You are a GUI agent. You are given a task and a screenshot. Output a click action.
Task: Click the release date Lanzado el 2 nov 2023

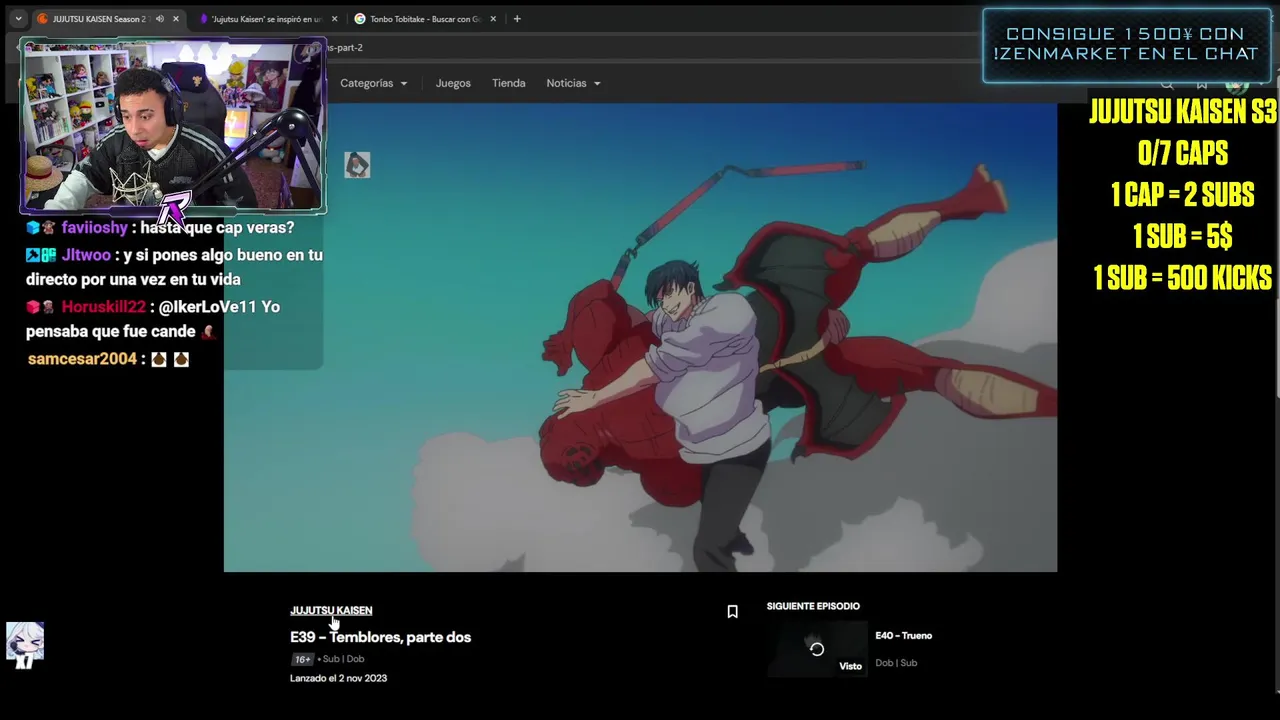click(x=338, y=678)
